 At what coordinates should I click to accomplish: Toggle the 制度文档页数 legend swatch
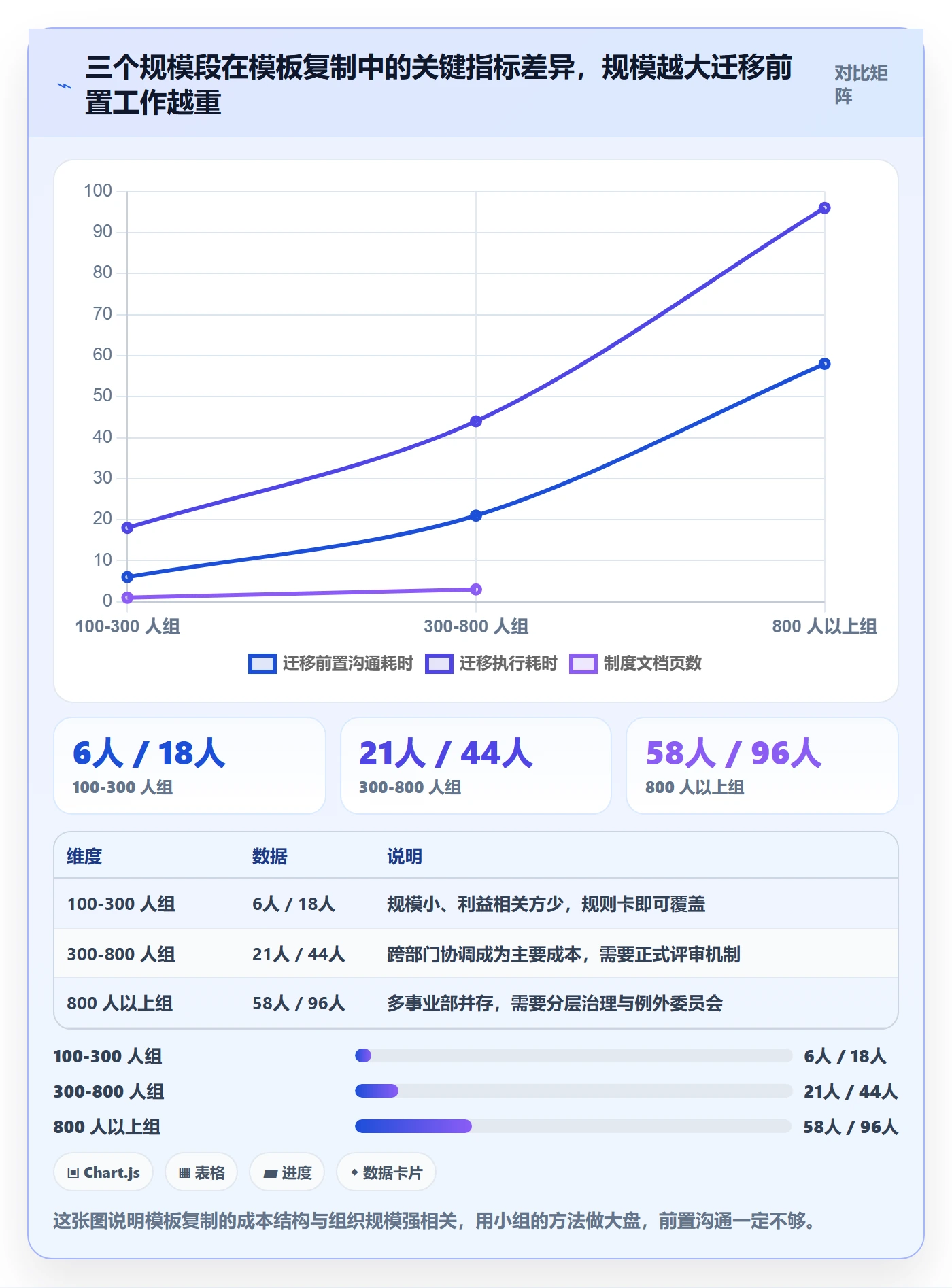coord(583,664)
